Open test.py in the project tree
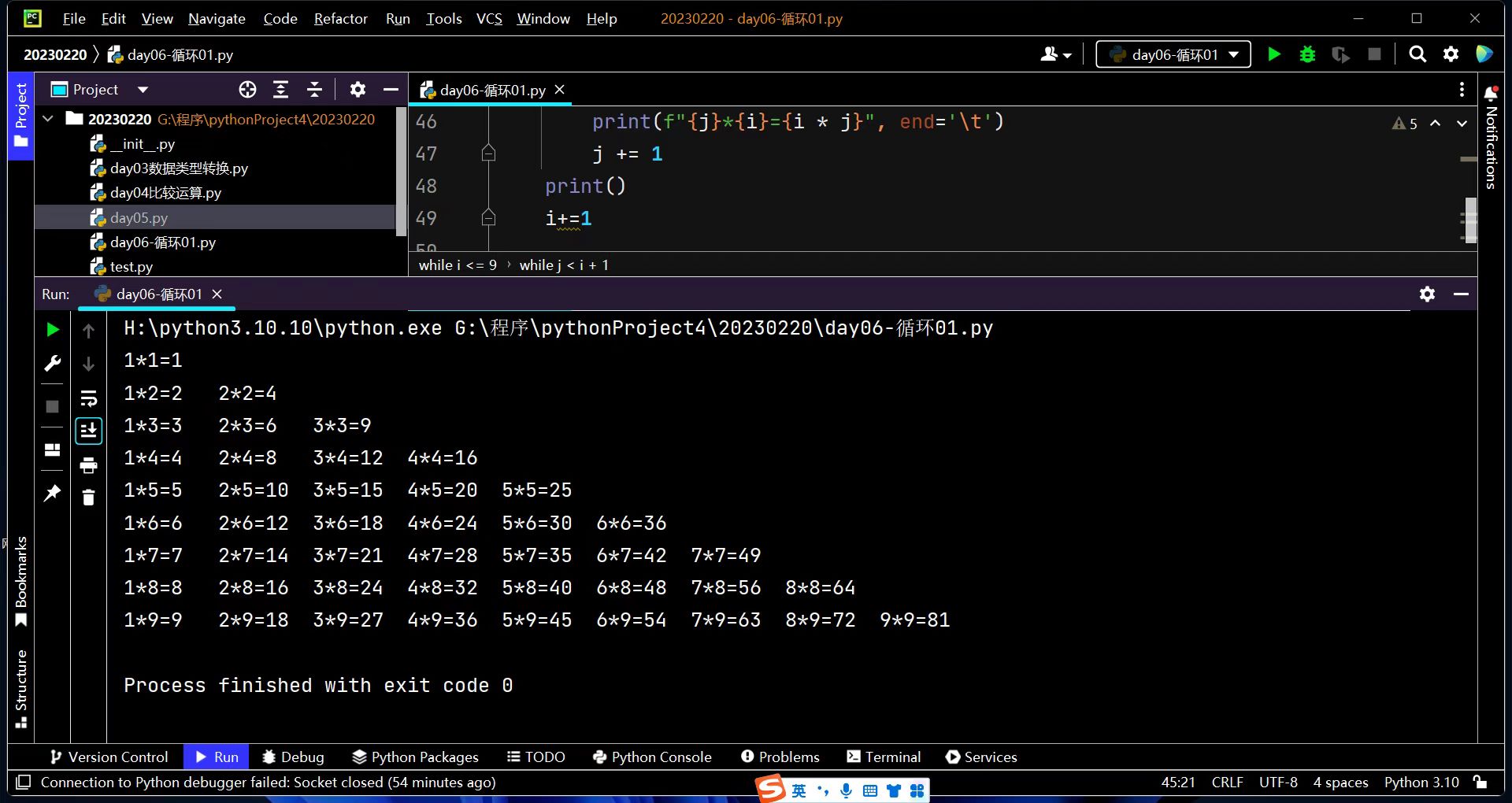 [x=131, y=267]
